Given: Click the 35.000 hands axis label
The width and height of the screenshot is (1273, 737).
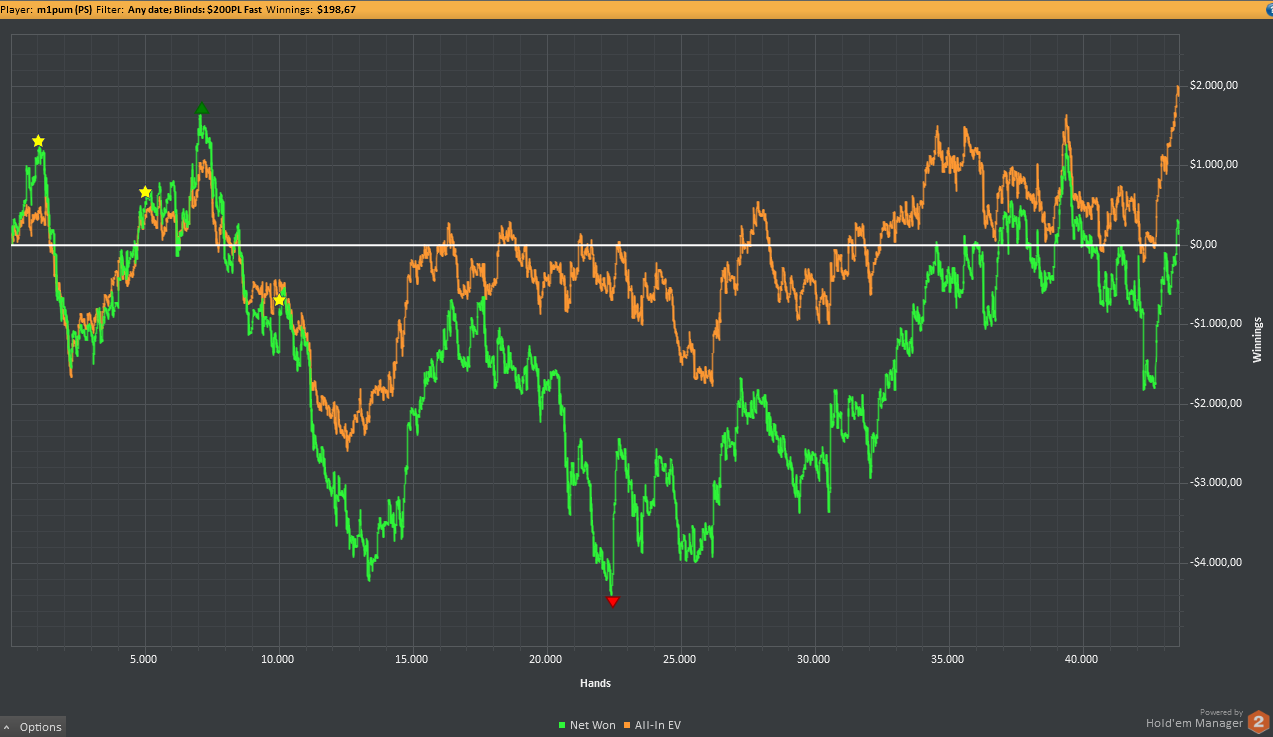Looking at the screenshot, I should click(947, 659).
